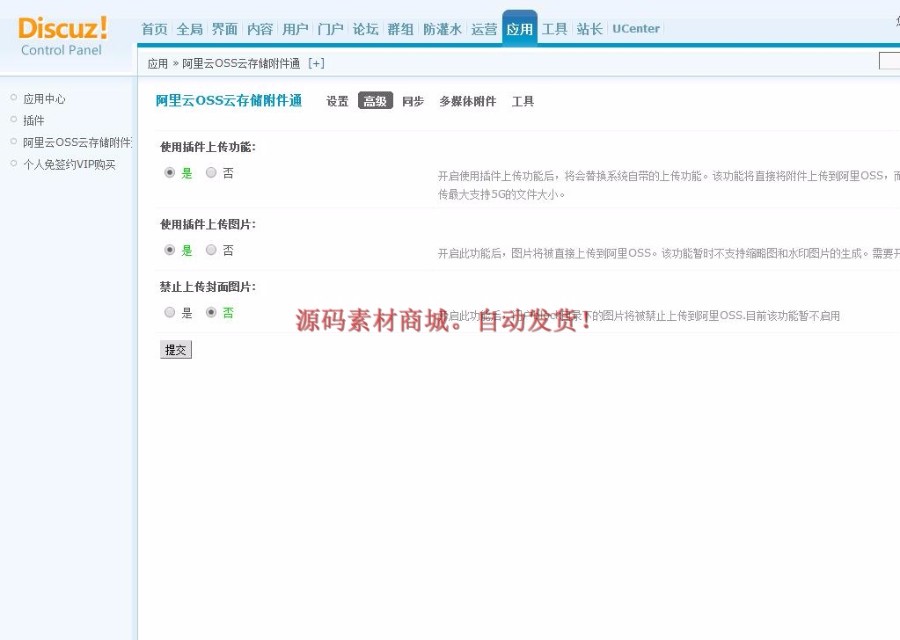Open the 论坛 top menu
900x640 pixels.
tap(366, 29)
